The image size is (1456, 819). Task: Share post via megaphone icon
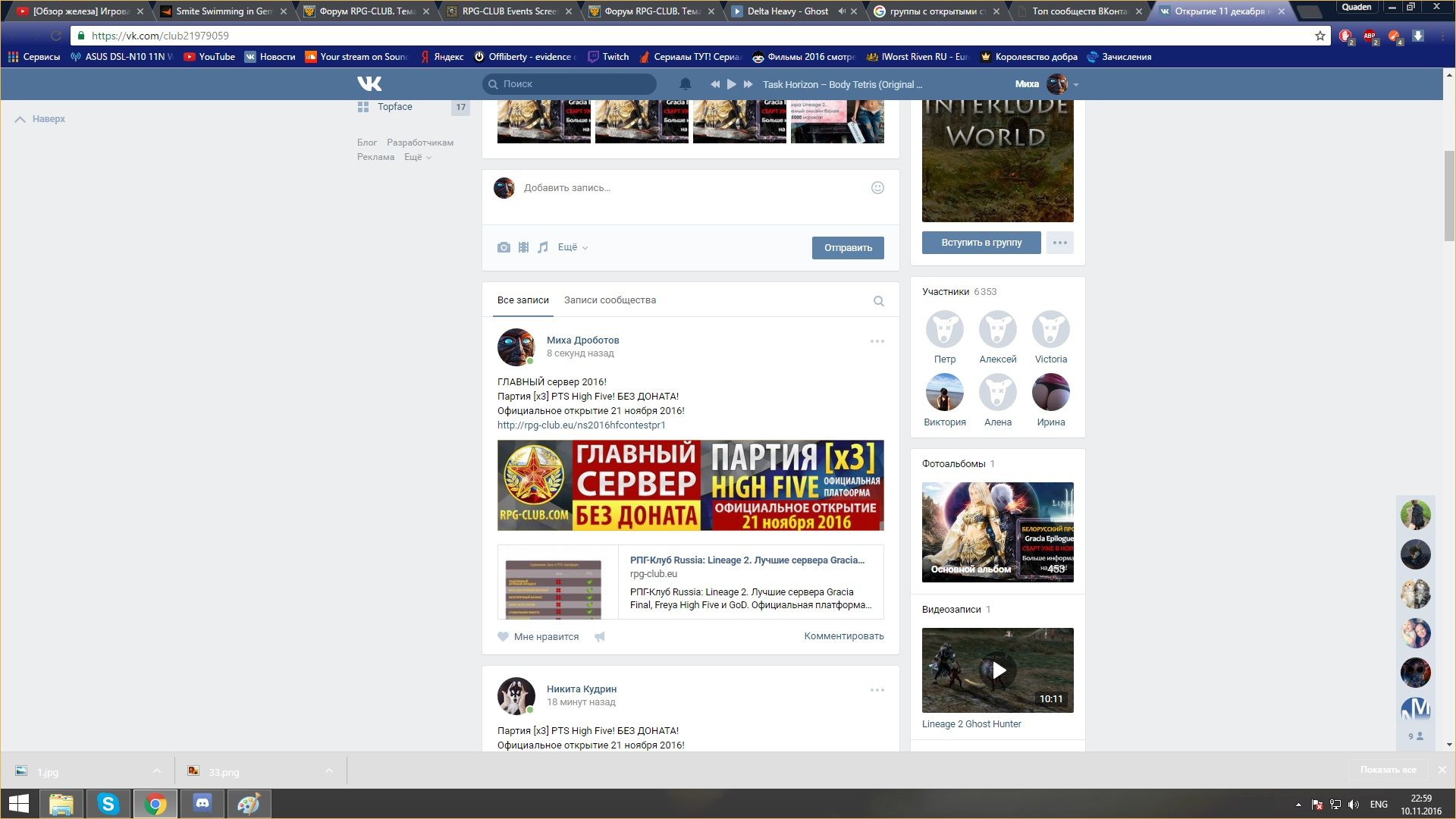click(x=600, y=637)
